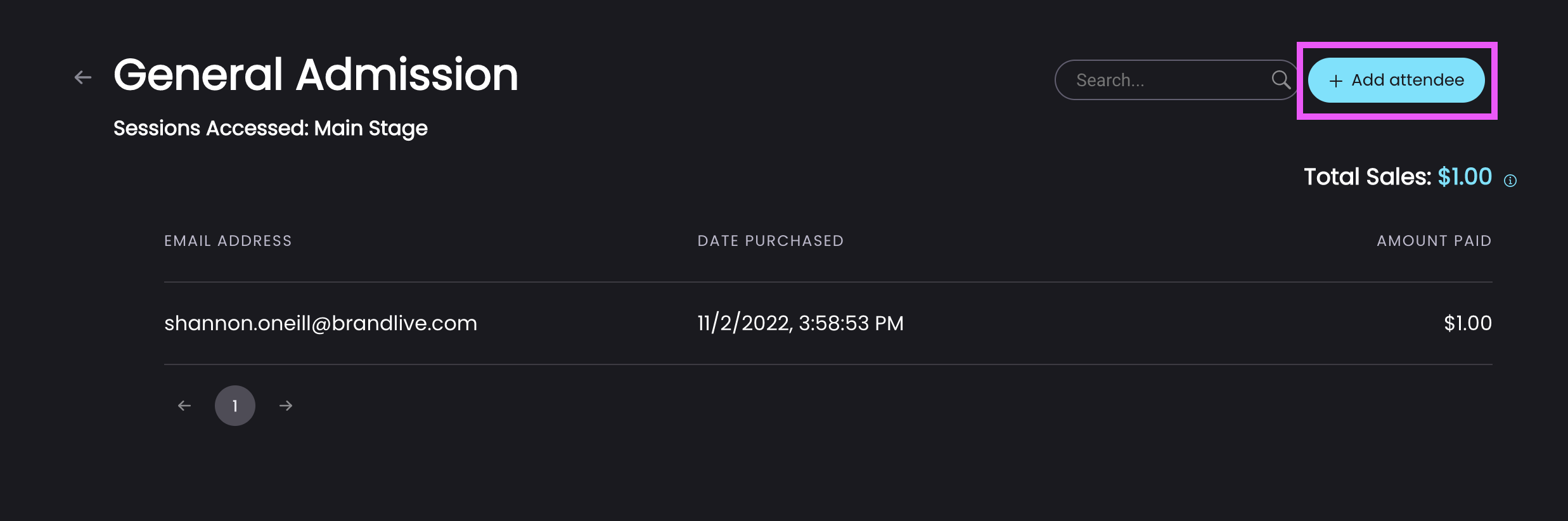Click the plus icon in Add attendee
1568x521 pixels.
[x=1335, y=80]
